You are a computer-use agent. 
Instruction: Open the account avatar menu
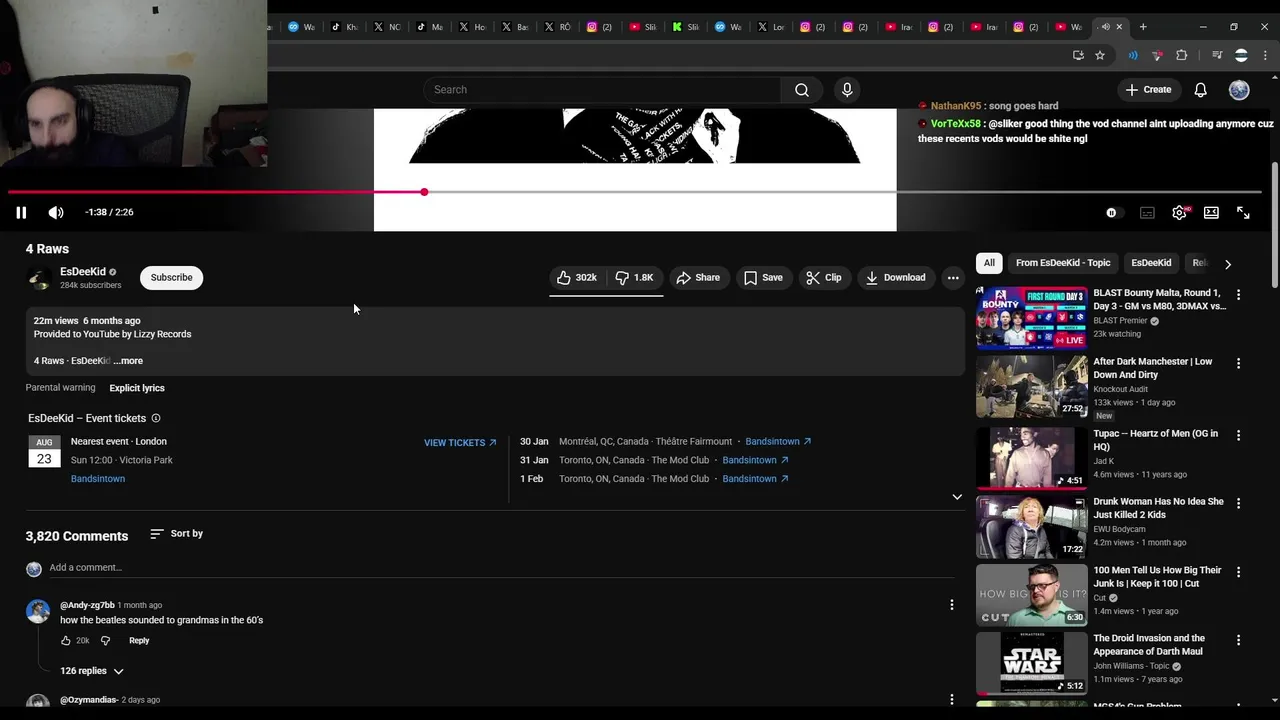pyautogui.click(x=1239, y=90)
